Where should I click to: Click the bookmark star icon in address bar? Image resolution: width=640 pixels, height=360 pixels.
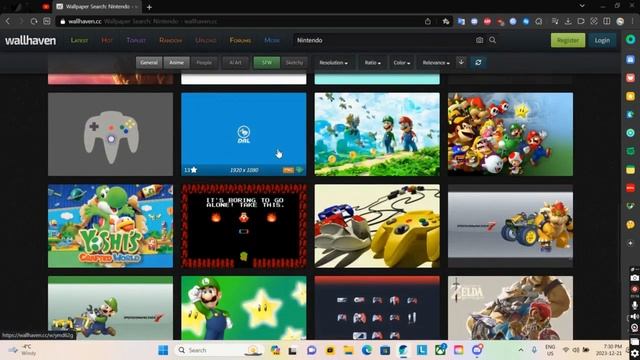click(446, 21)
